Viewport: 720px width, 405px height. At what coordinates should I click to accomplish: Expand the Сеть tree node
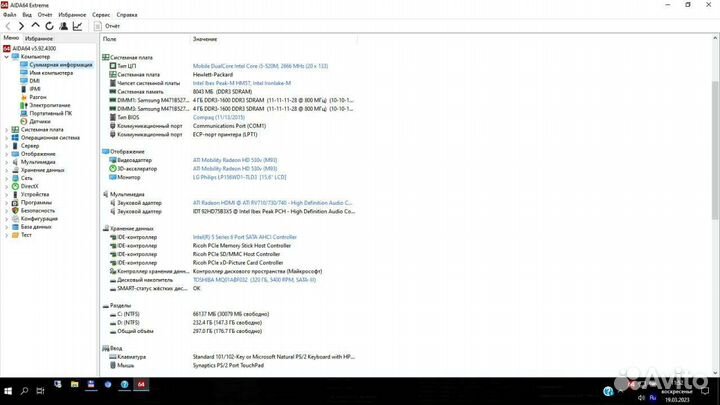(6, 178)
